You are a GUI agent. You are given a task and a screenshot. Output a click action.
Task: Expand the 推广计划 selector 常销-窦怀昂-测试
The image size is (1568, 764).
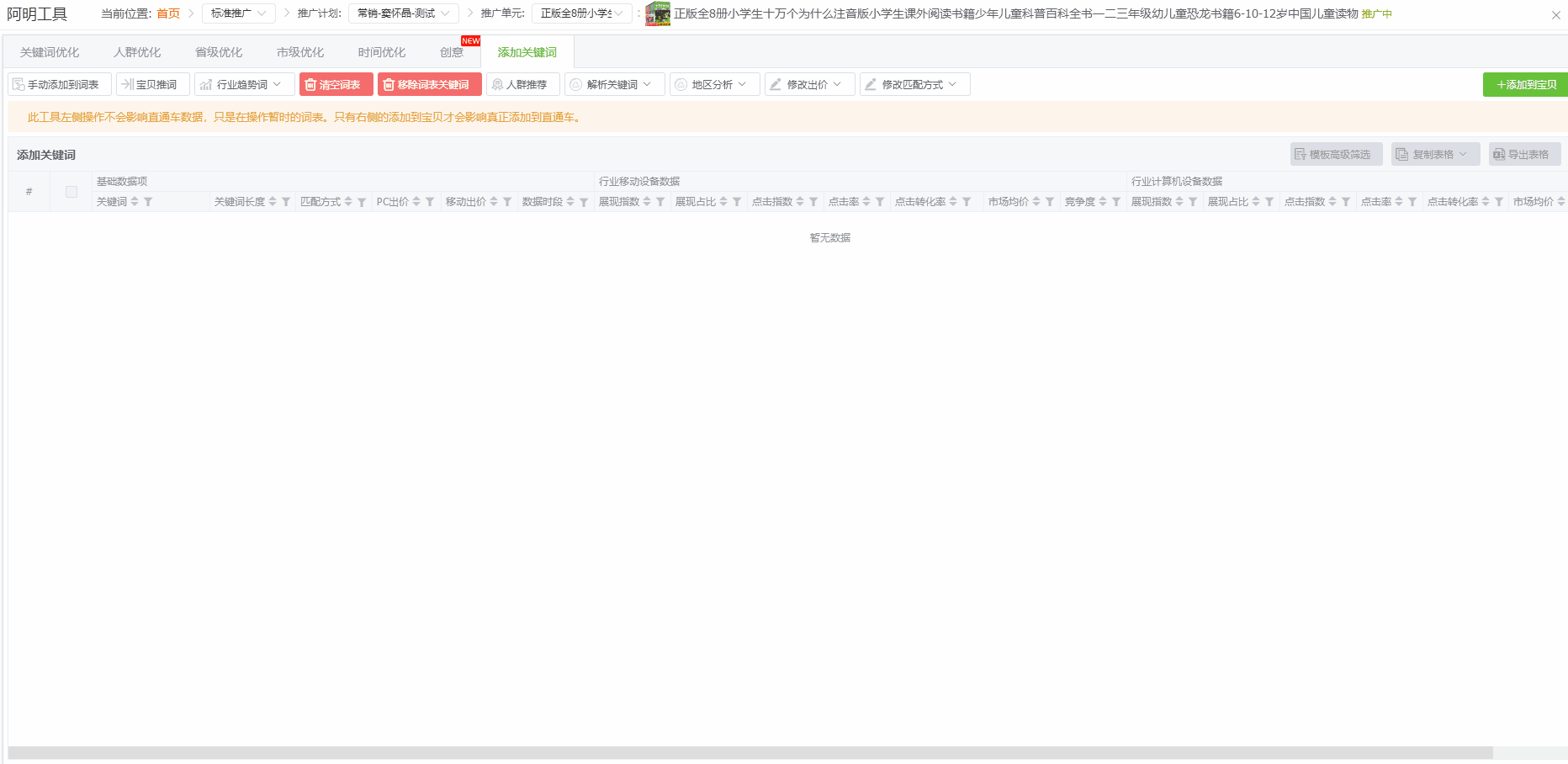[x=404, y=13]
